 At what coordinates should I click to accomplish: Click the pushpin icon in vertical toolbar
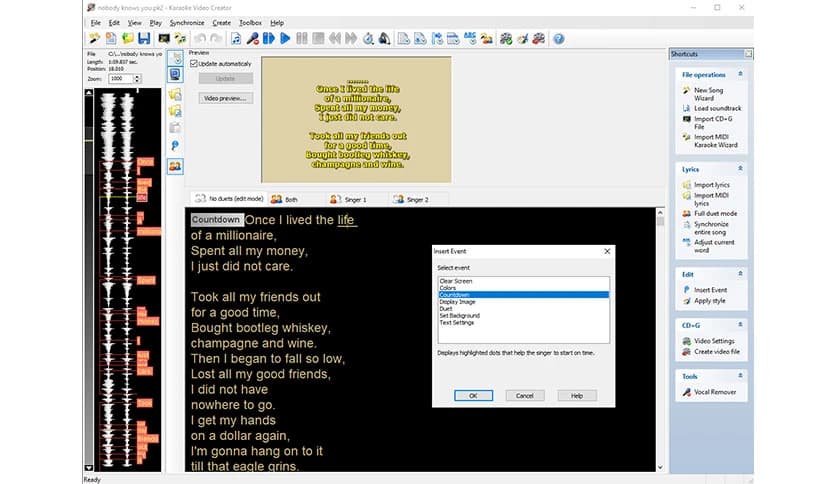[x=175, y=146]
